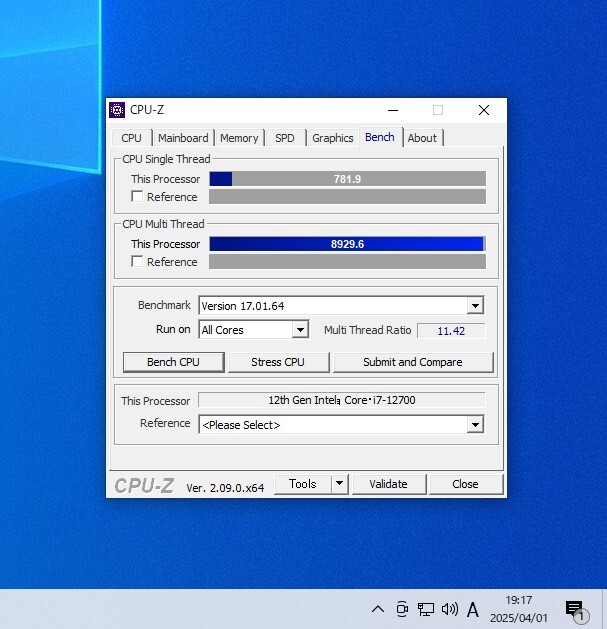Open the Meet Now camera tray icon
The width and height of the screenshot is (607, 629).
pos(402,609)
